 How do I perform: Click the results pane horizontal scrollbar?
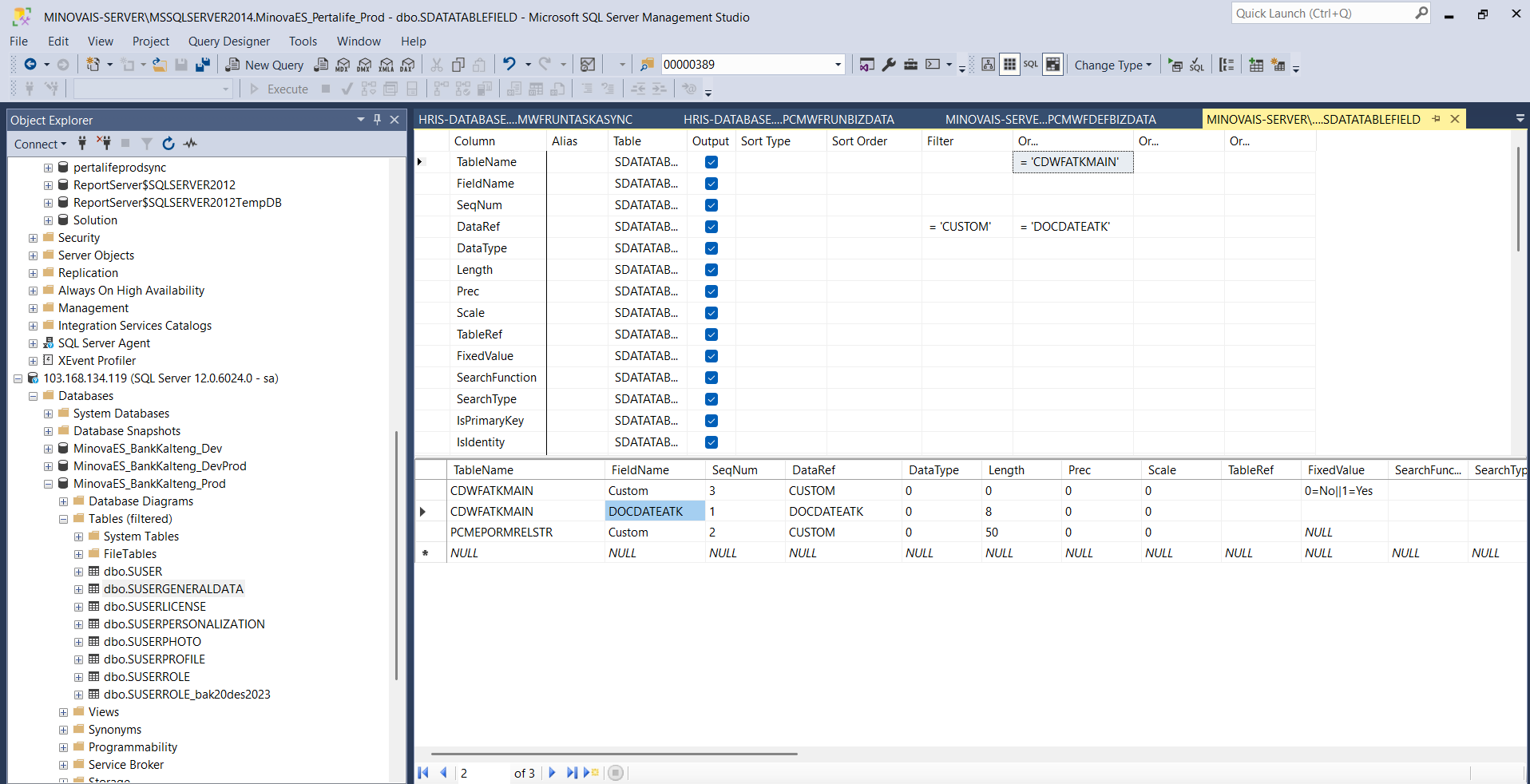[614, 753]
